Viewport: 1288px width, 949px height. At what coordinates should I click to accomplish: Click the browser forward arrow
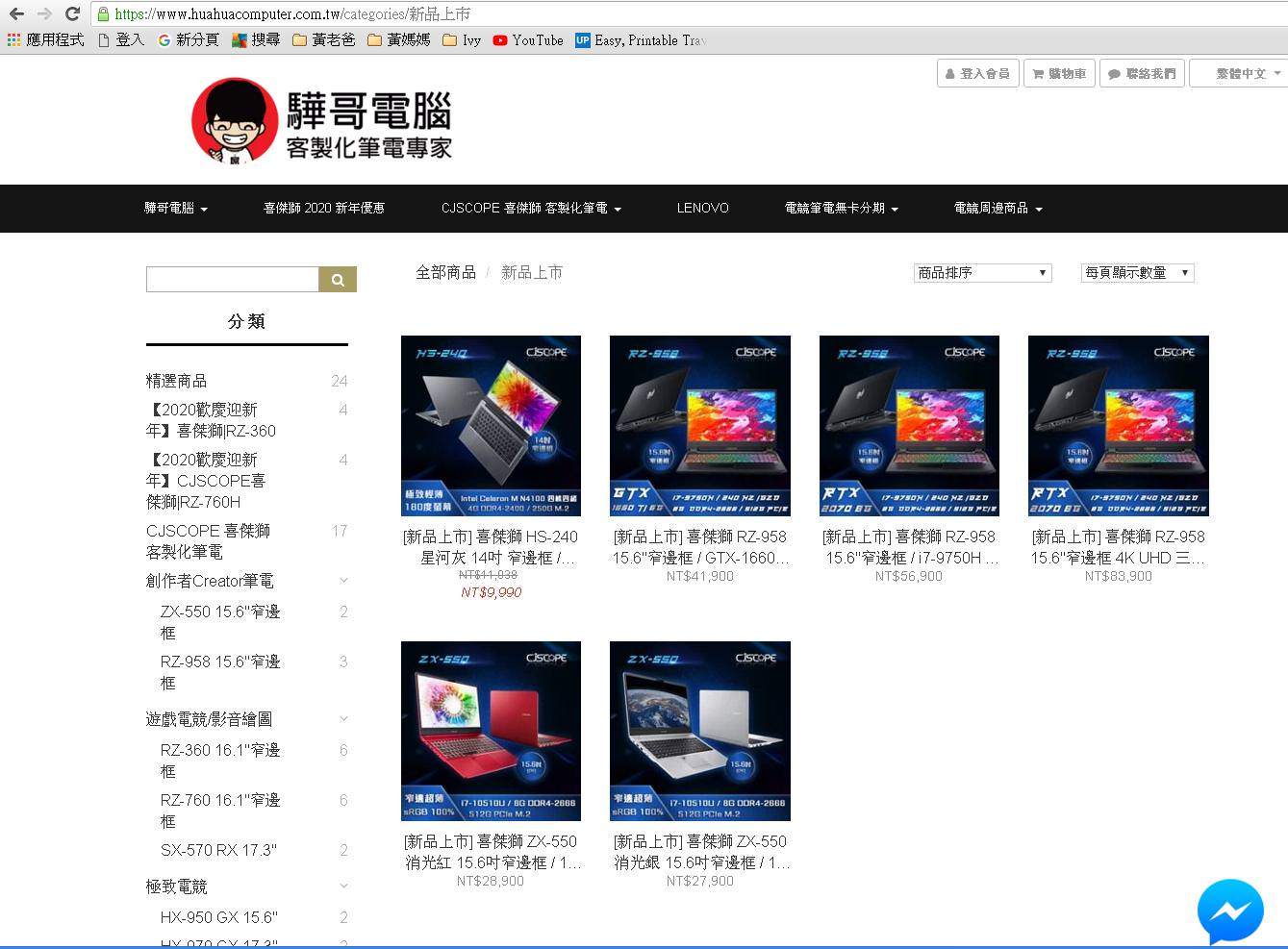[x=44, y=13]
